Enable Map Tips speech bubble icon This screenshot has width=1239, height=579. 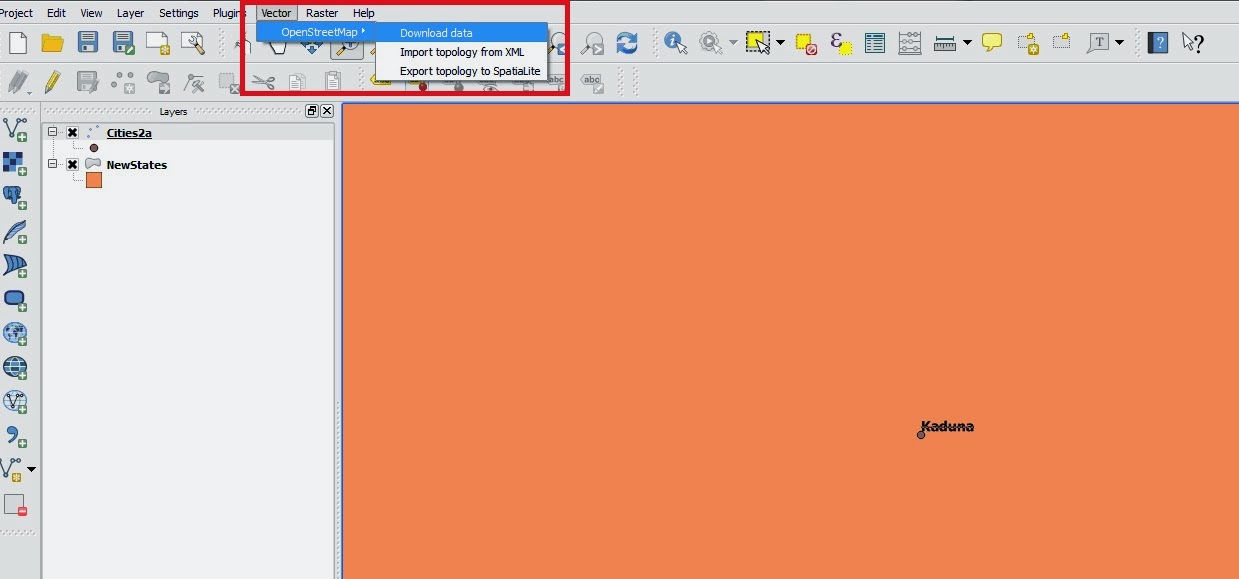(x=992, y=43)
